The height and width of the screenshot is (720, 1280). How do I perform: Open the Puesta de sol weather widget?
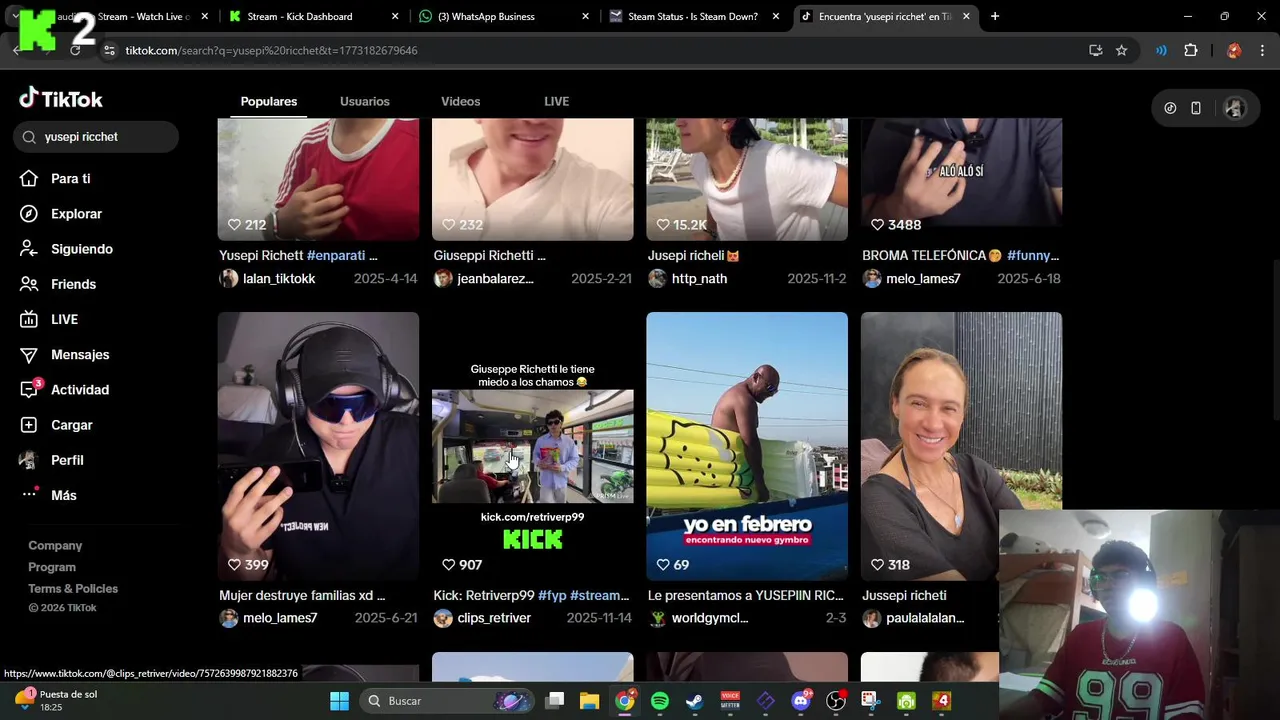[57, 700]
